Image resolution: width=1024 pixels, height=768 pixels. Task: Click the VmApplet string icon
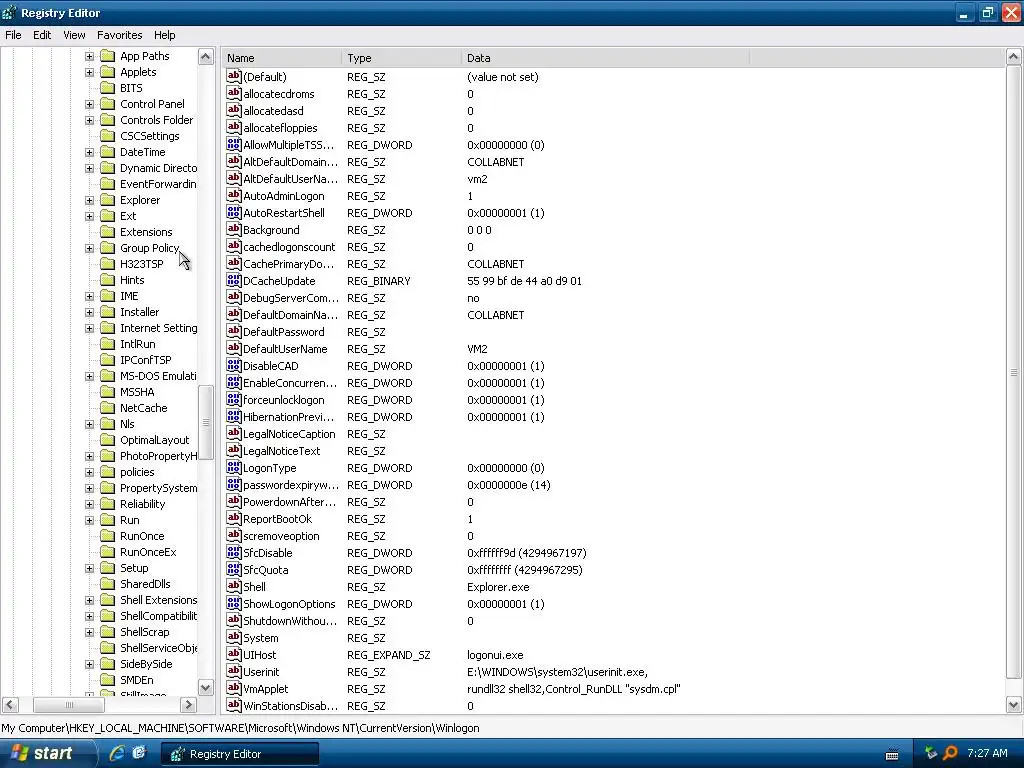coord(234,688)
